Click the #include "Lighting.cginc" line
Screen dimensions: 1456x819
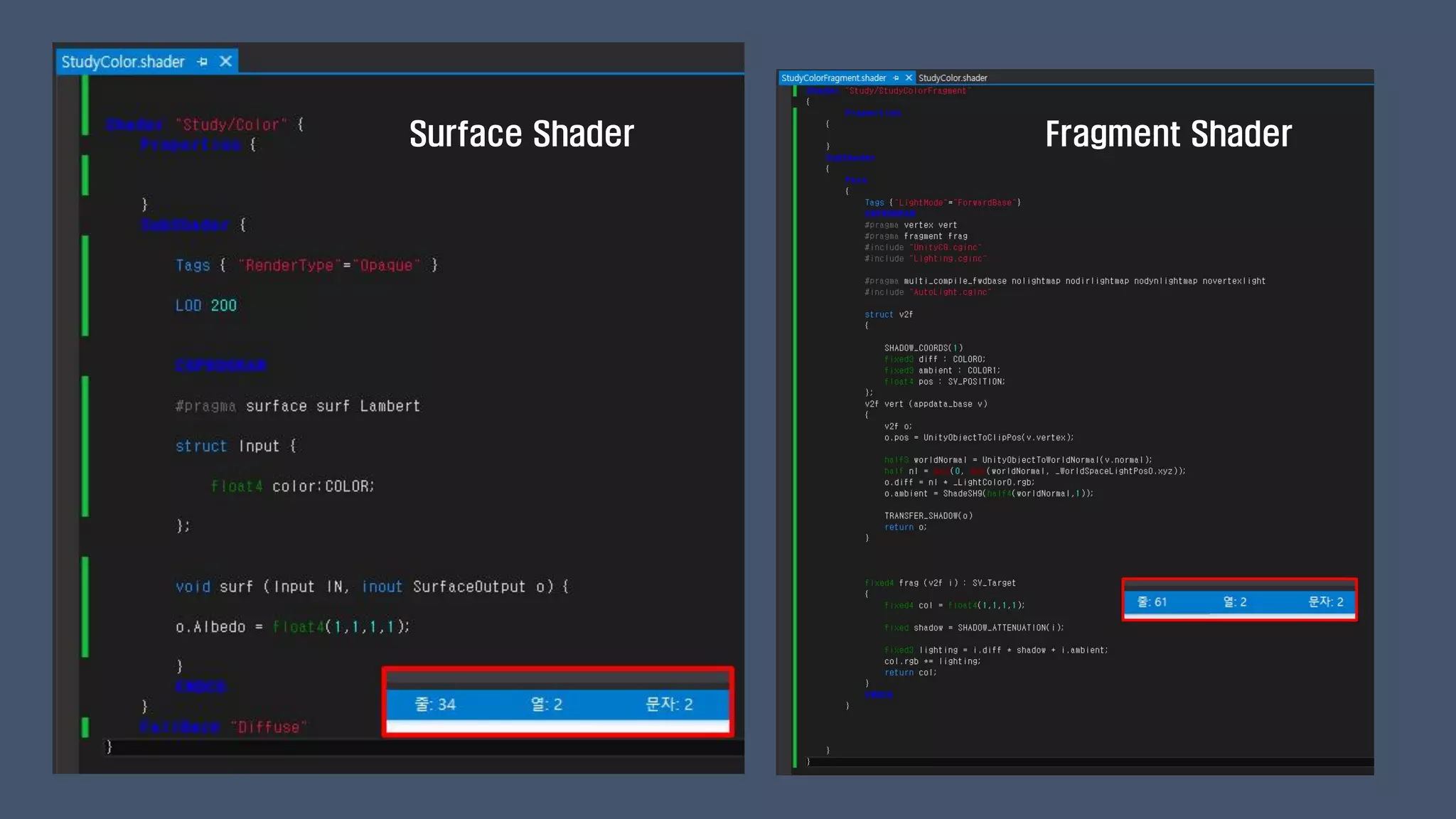click(x=926, y=259)
